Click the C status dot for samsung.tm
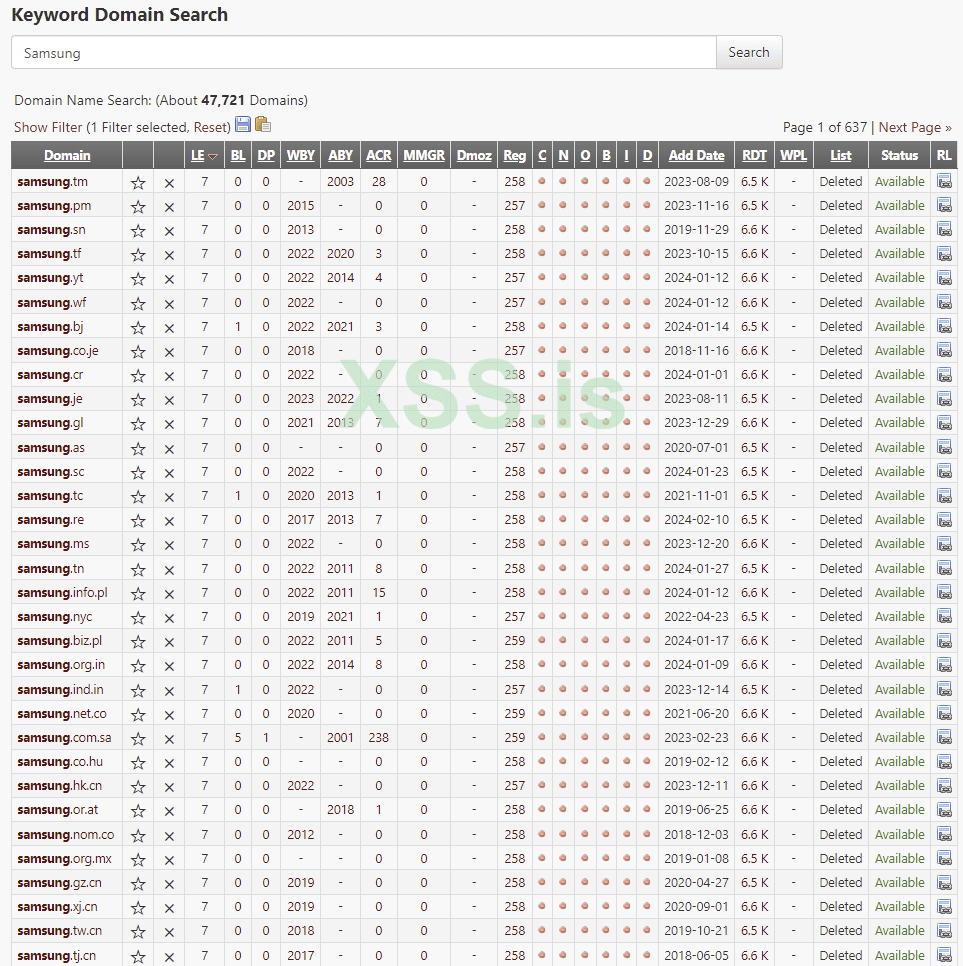963x966 pixels. 542,181
